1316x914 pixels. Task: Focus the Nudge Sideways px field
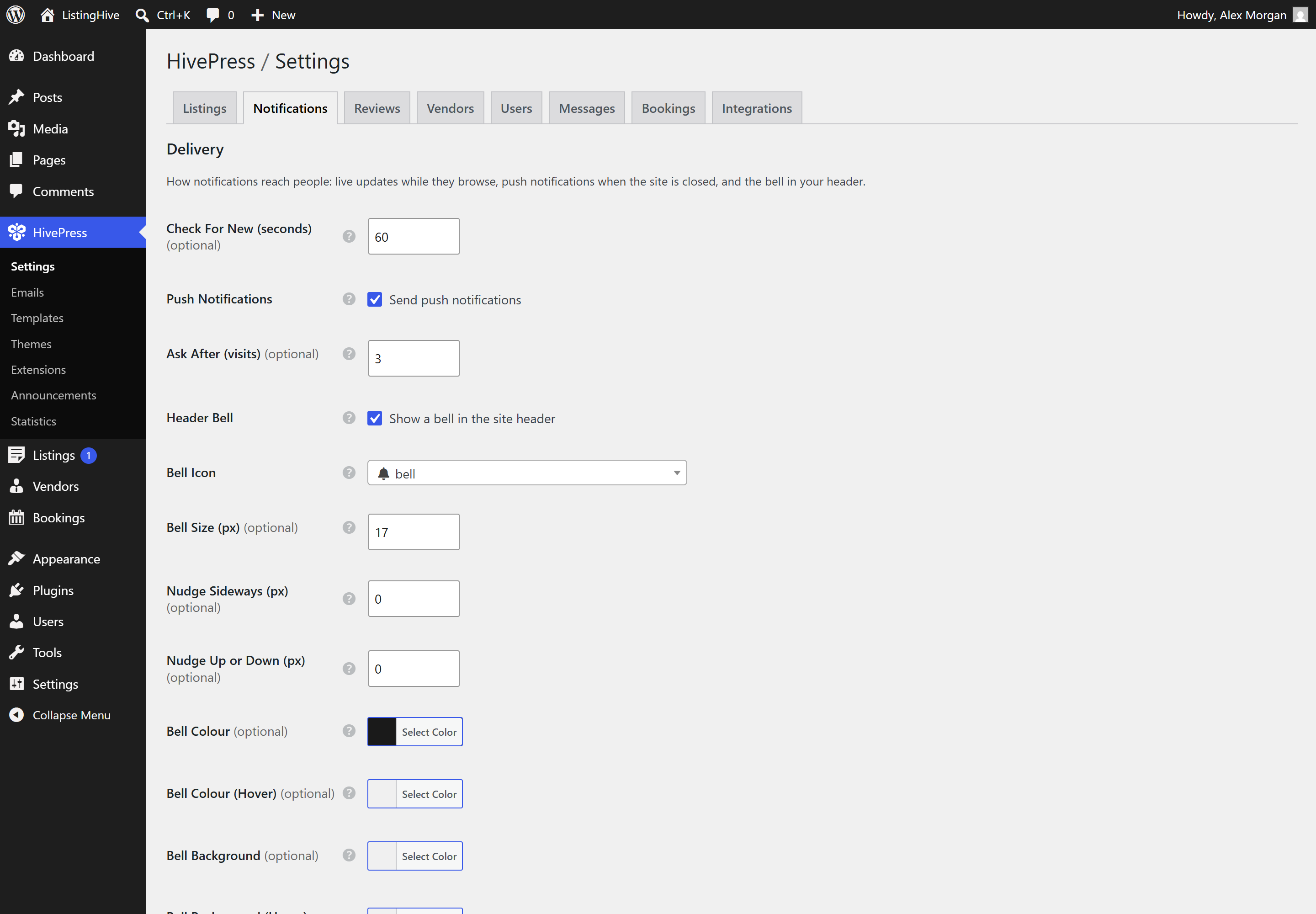click(414, 599)
